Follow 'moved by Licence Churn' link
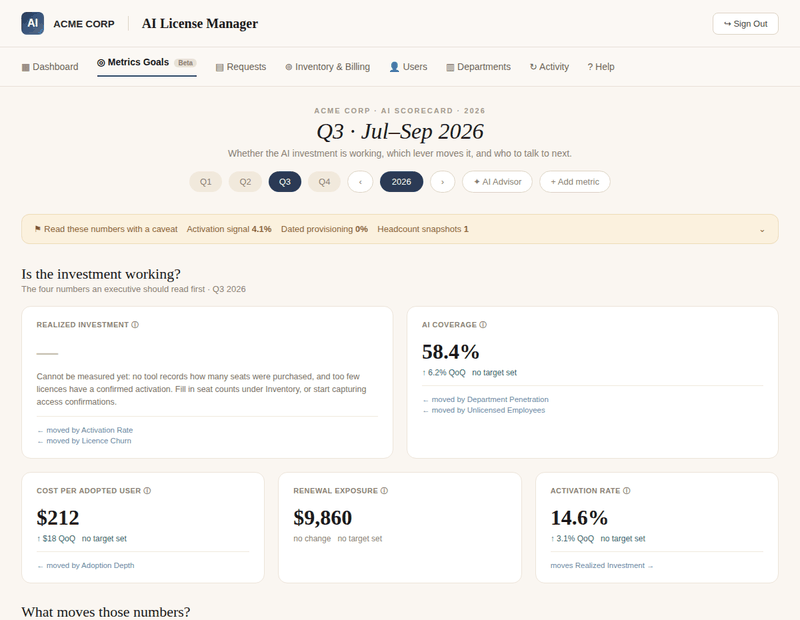This screenshot has width=800, height=620. [84, 441]
